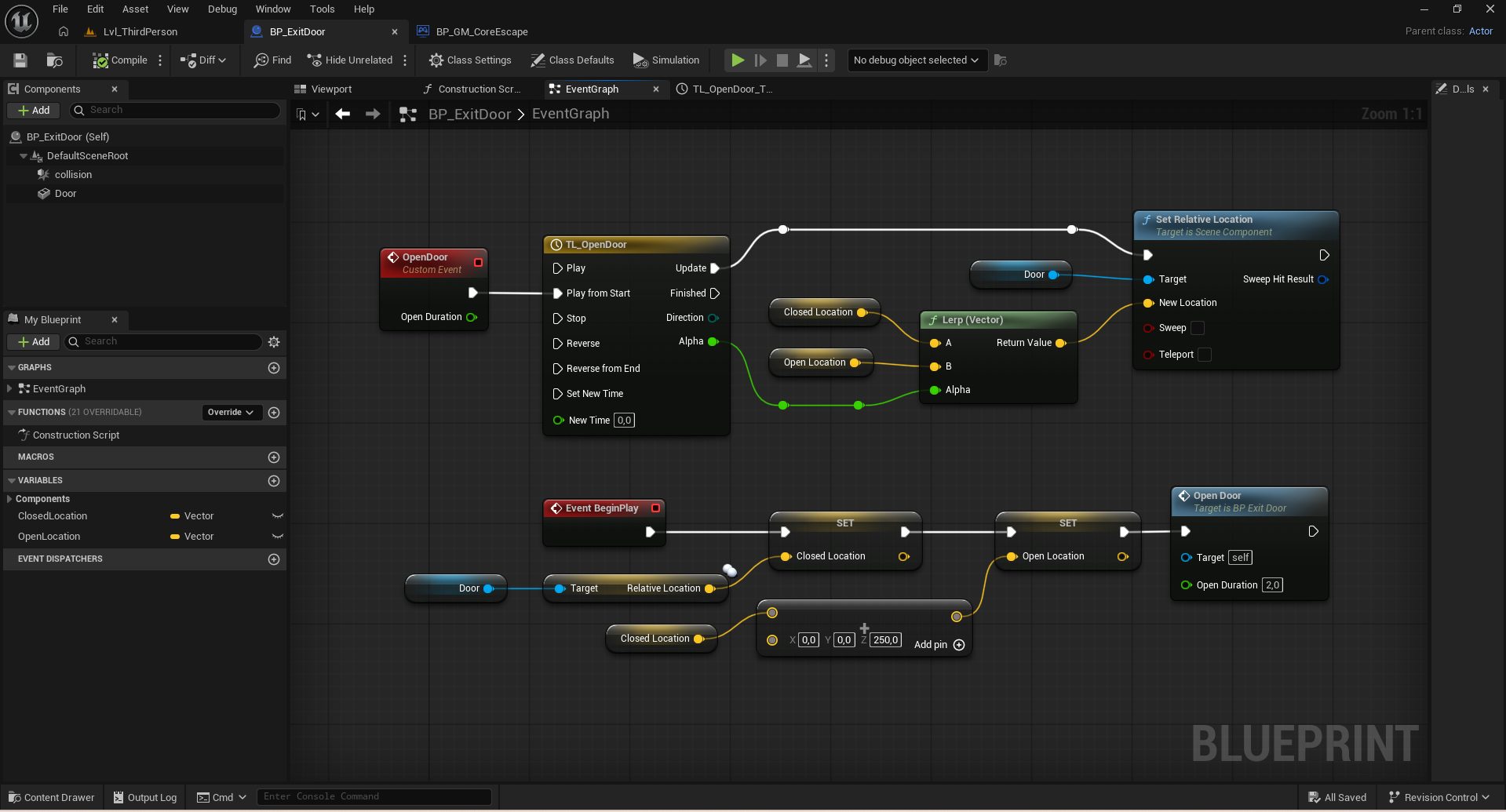Open the Diff dropdown
This screenshot has width=1506, height=812.
(x=203, y=60)
